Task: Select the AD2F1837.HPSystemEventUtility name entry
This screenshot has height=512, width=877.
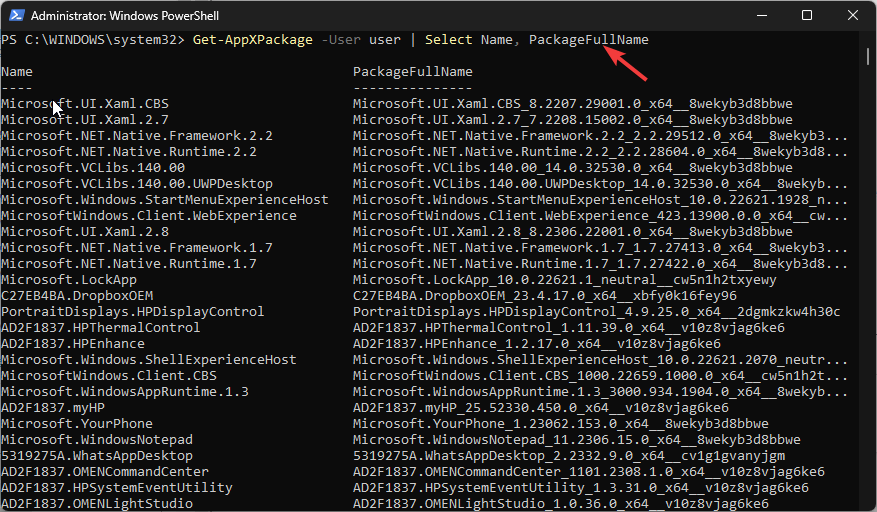Action: pos(117,487)
